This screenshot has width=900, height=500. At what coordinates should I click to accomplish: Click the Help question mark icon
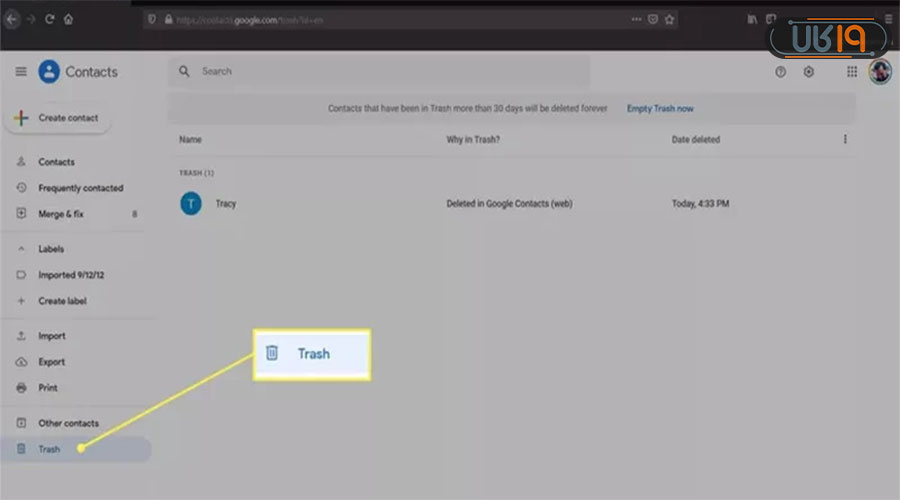click(780, 72)
